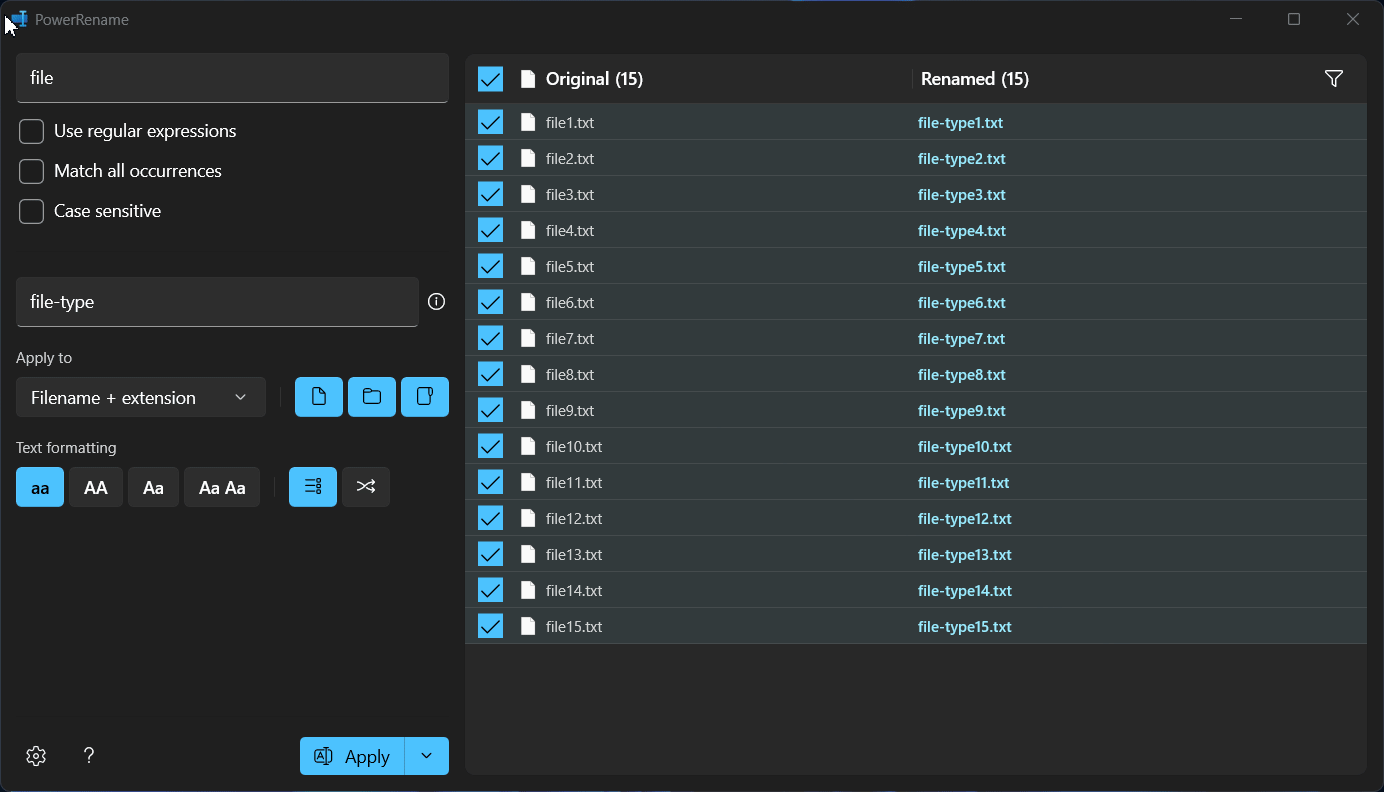Click renamed entry file-type13.txt
The width and height of the screenshot is (1384, 792).
(x=965, y=554)
